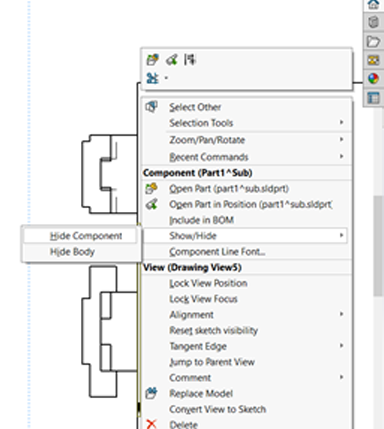Click the upper drawing view part geometry
Viewport: 384px width, 429px height.
[x=109, y=174]
